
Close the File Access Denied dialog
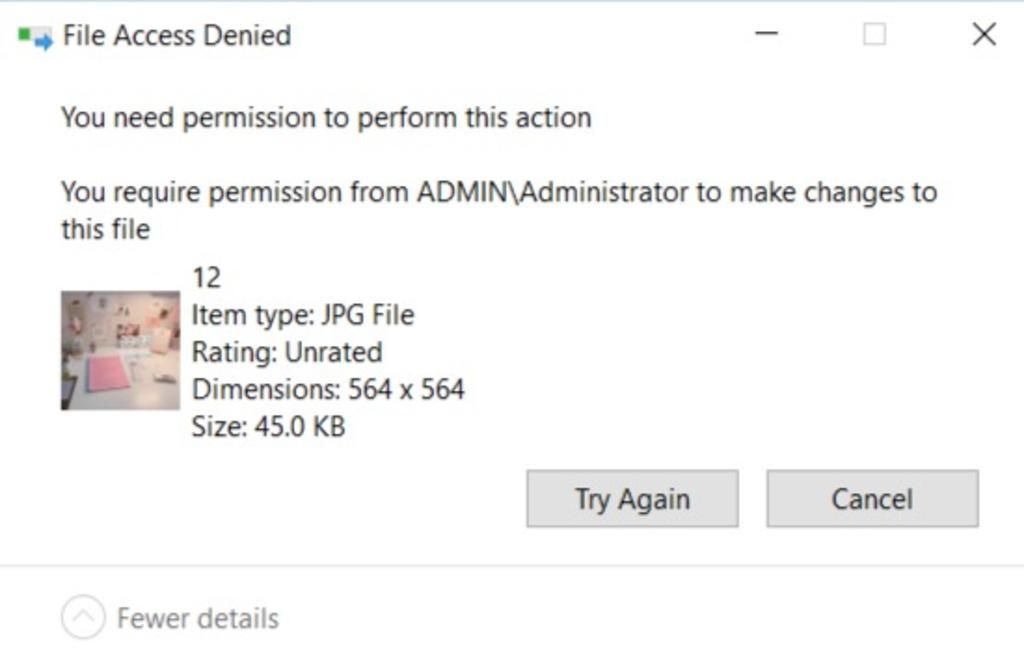[x=984, y=35]
